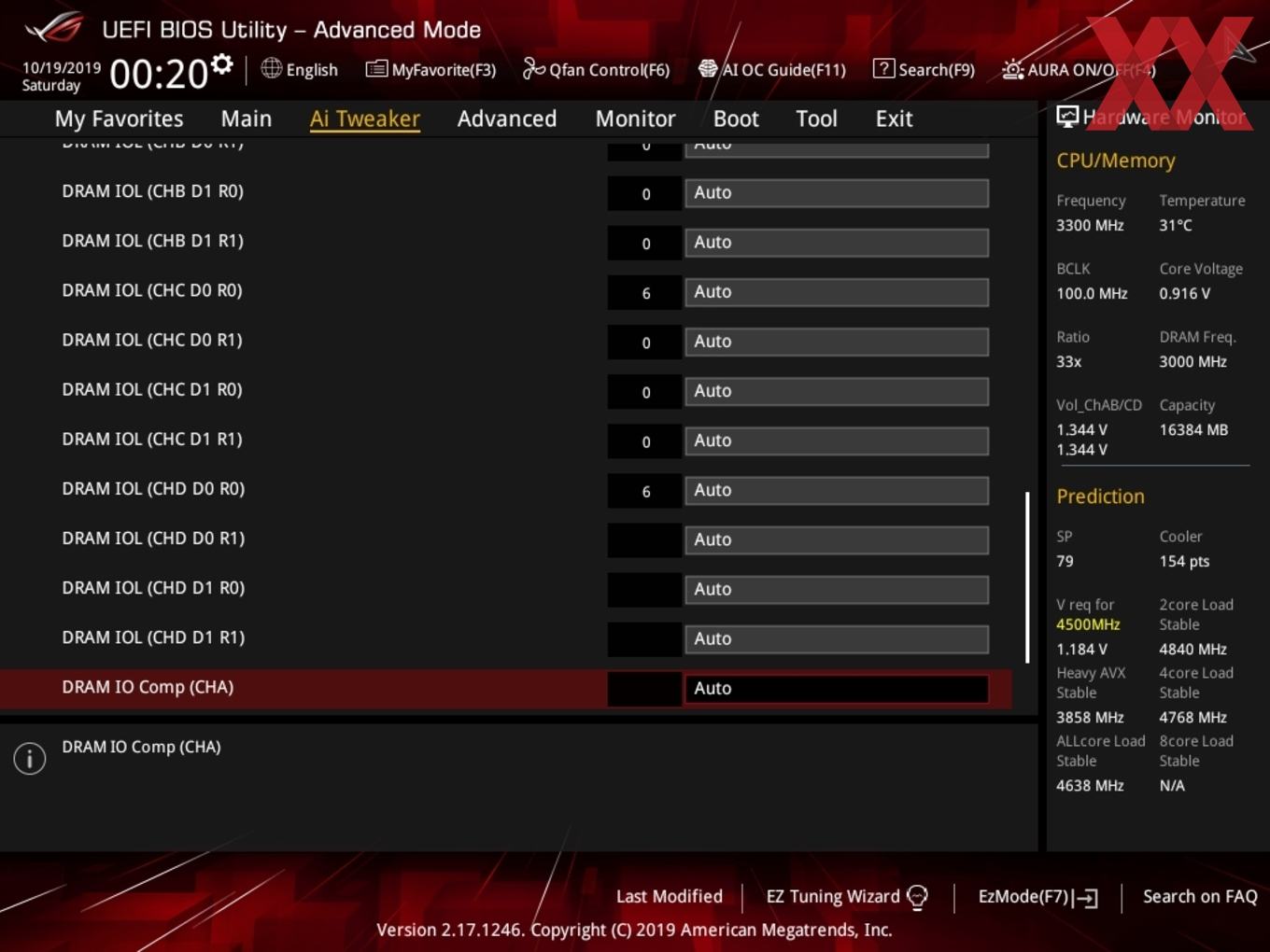Click the 16384 MB capacity value
Screen dimensions: 1270x952
click(1193, 430)
